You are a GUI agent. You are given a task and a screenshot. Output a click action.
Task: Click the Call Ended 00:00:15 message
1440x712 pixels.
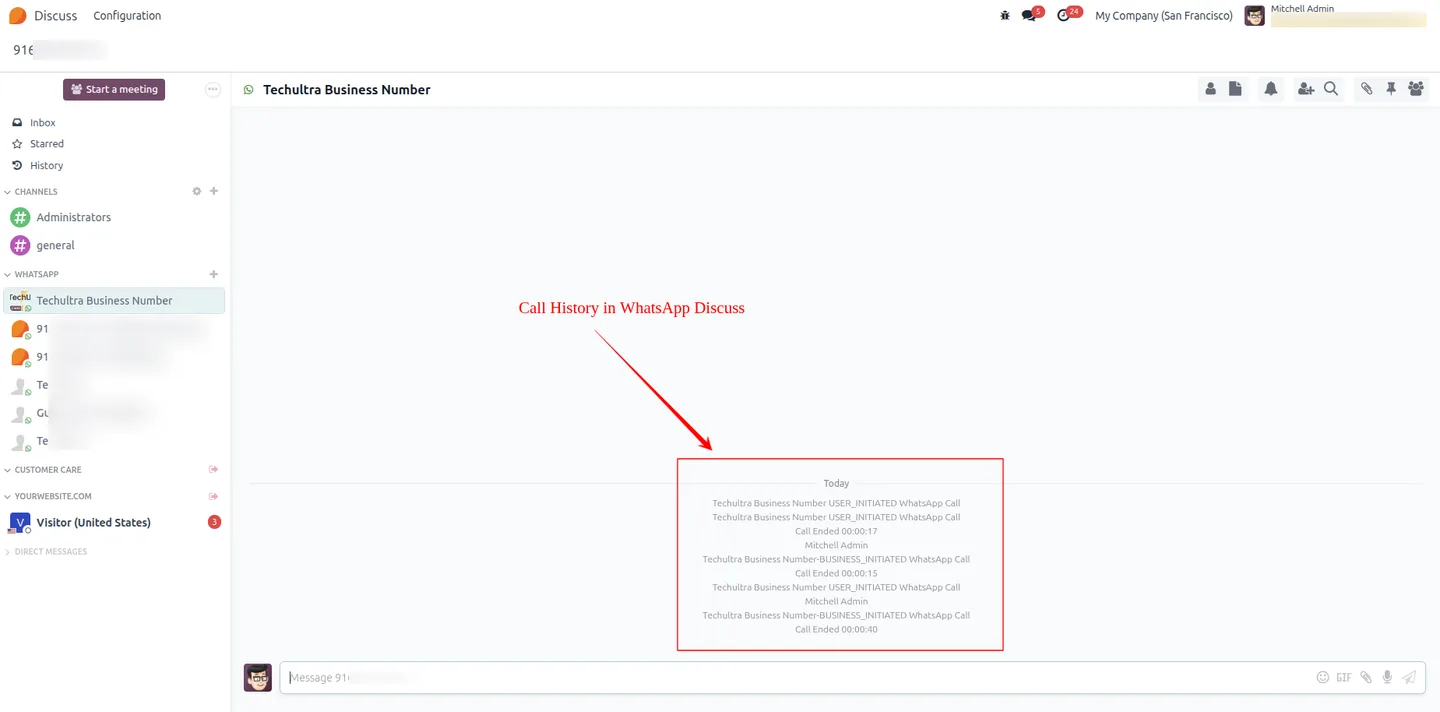[x=836, y=573]
